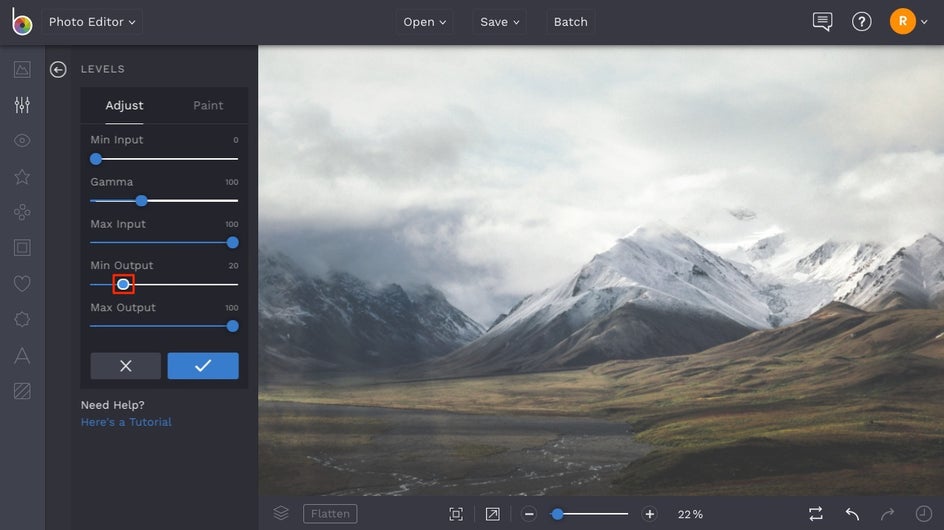Zoom out with minus icon

(x=529, y=514)
